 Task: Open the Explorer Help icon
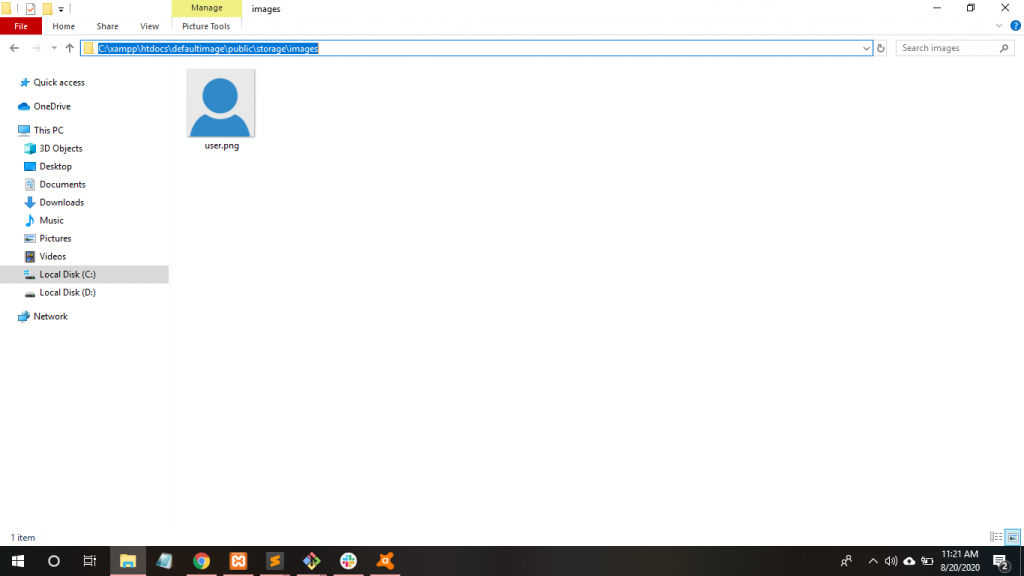[x=1015, y=26]
